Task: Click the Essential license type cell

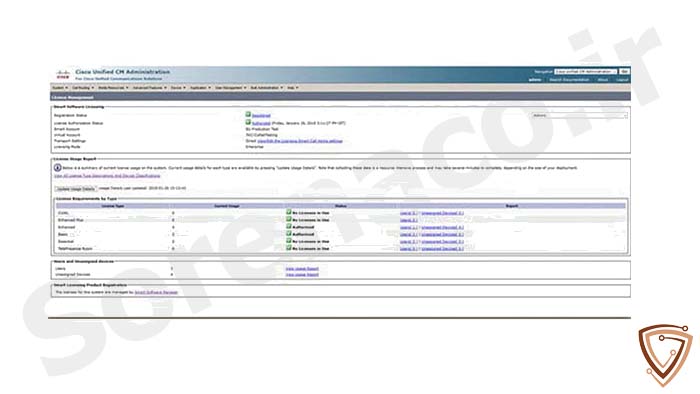Action: [66, 241]
